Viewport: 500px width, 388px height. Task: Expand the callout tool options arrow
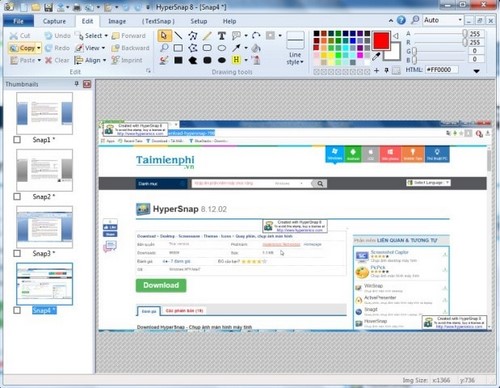[246, 35]
